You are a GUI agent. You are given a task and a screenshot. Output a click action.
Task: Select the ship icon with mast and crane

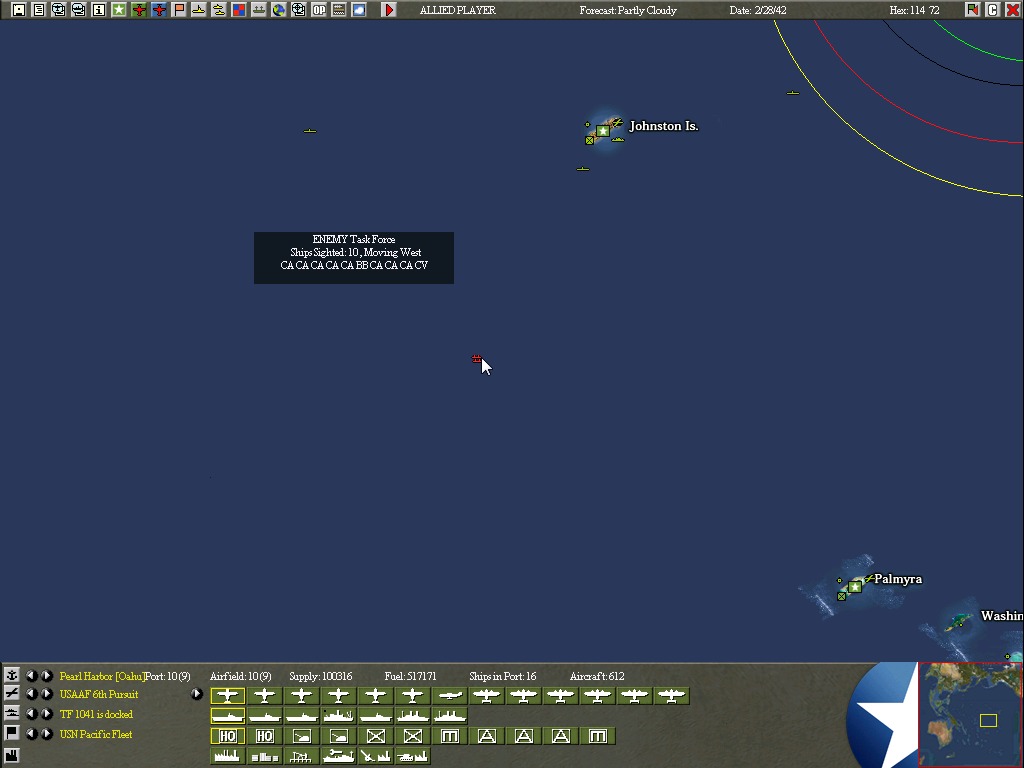pos(338,716)
